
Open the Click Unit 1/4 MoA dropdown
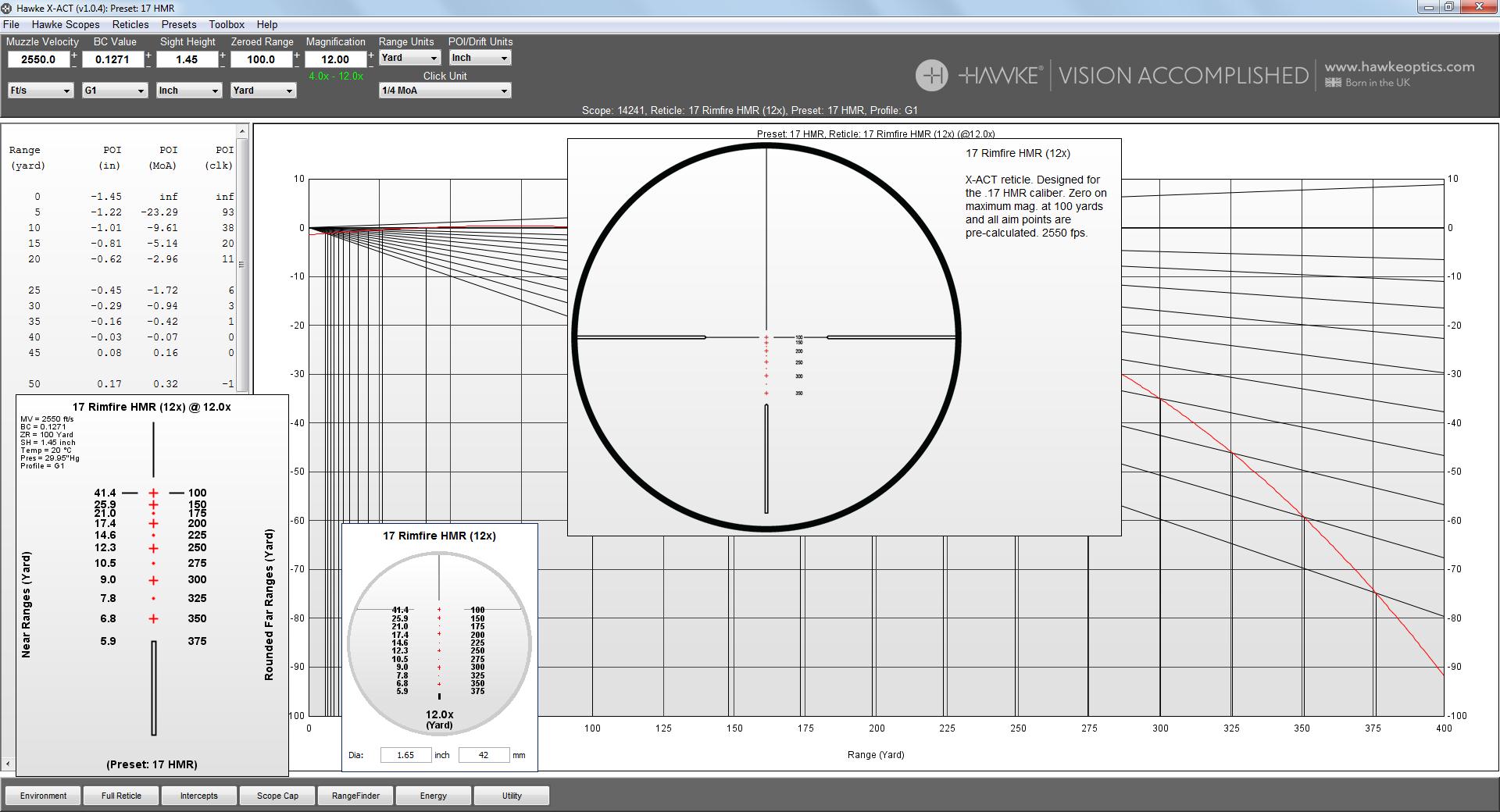coord(445,91)
